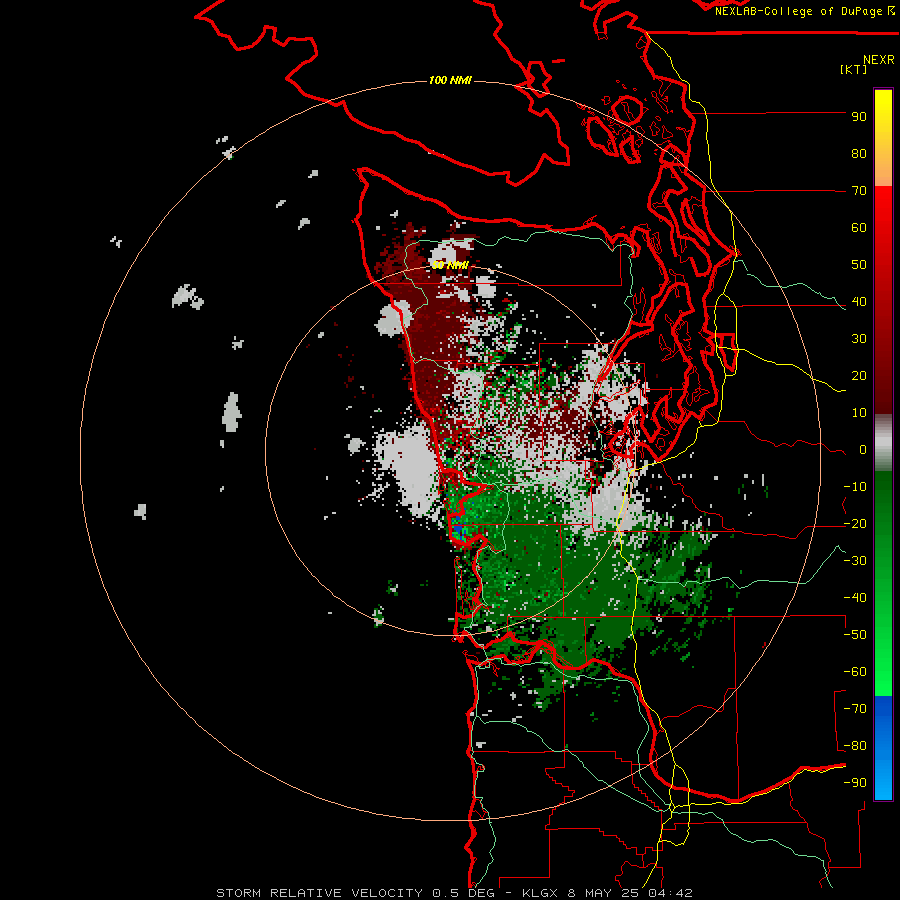Click the -50 scale label
Image resolution: width=900 pixels, height=900 pixels.
tap(855, 635)
